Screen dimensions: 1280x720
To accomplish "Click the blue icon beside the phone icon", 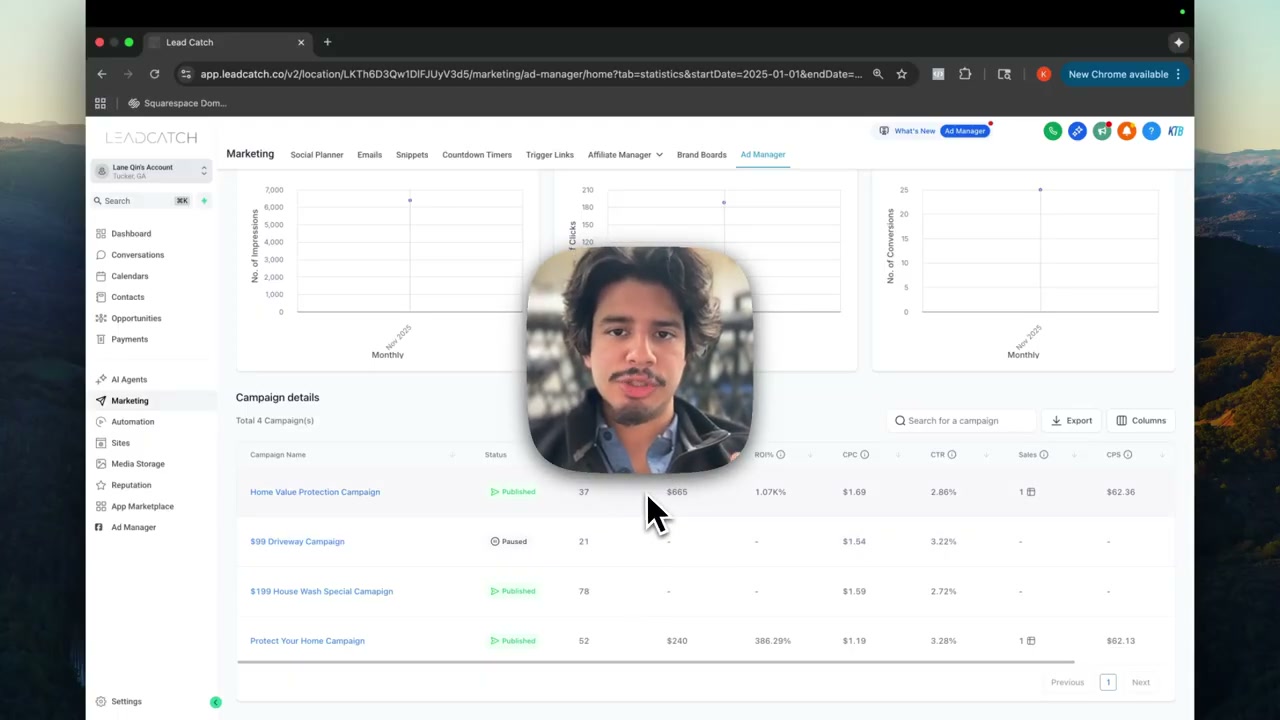I will click(x=1077, y=131).
